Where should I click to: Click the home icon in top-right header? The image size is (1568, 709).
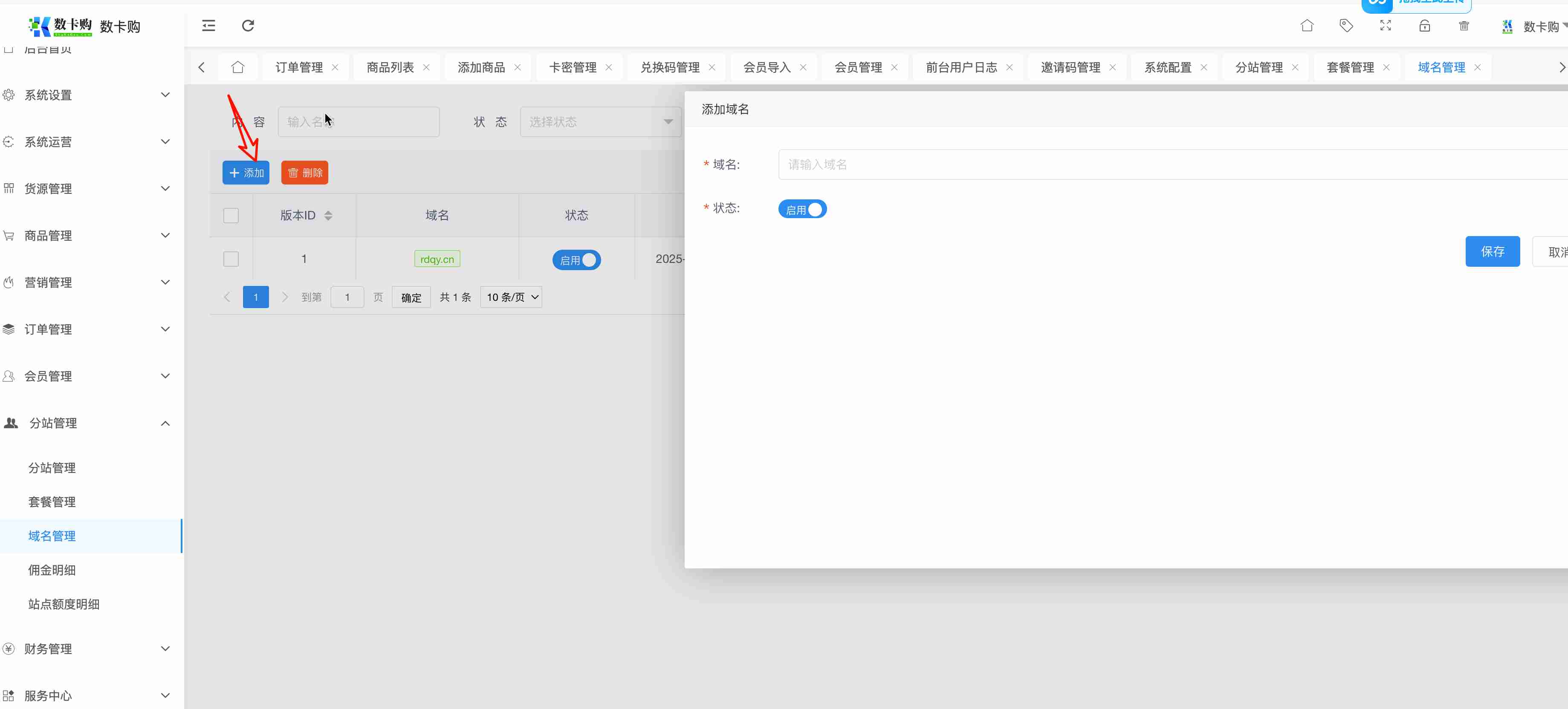(x=1306, y=26)
